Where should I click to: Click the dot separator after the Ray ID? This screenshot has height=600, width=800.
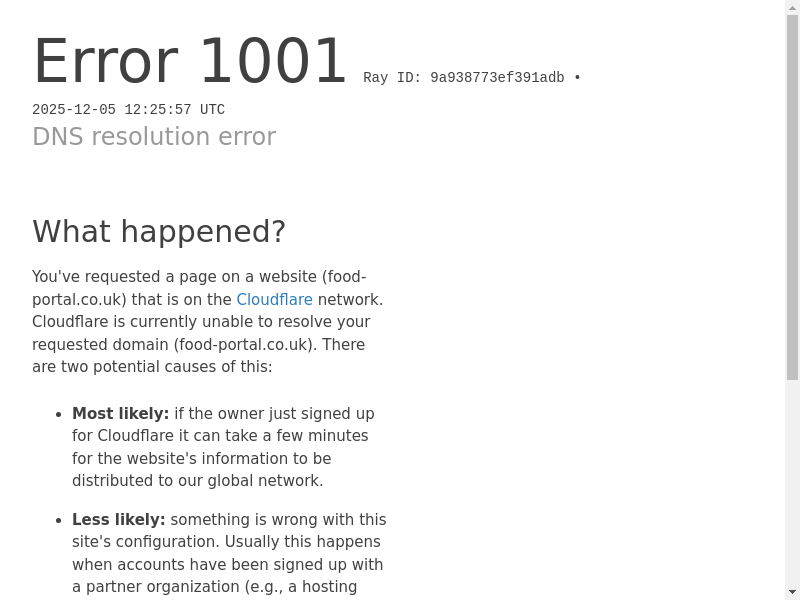tap(577, 78)
